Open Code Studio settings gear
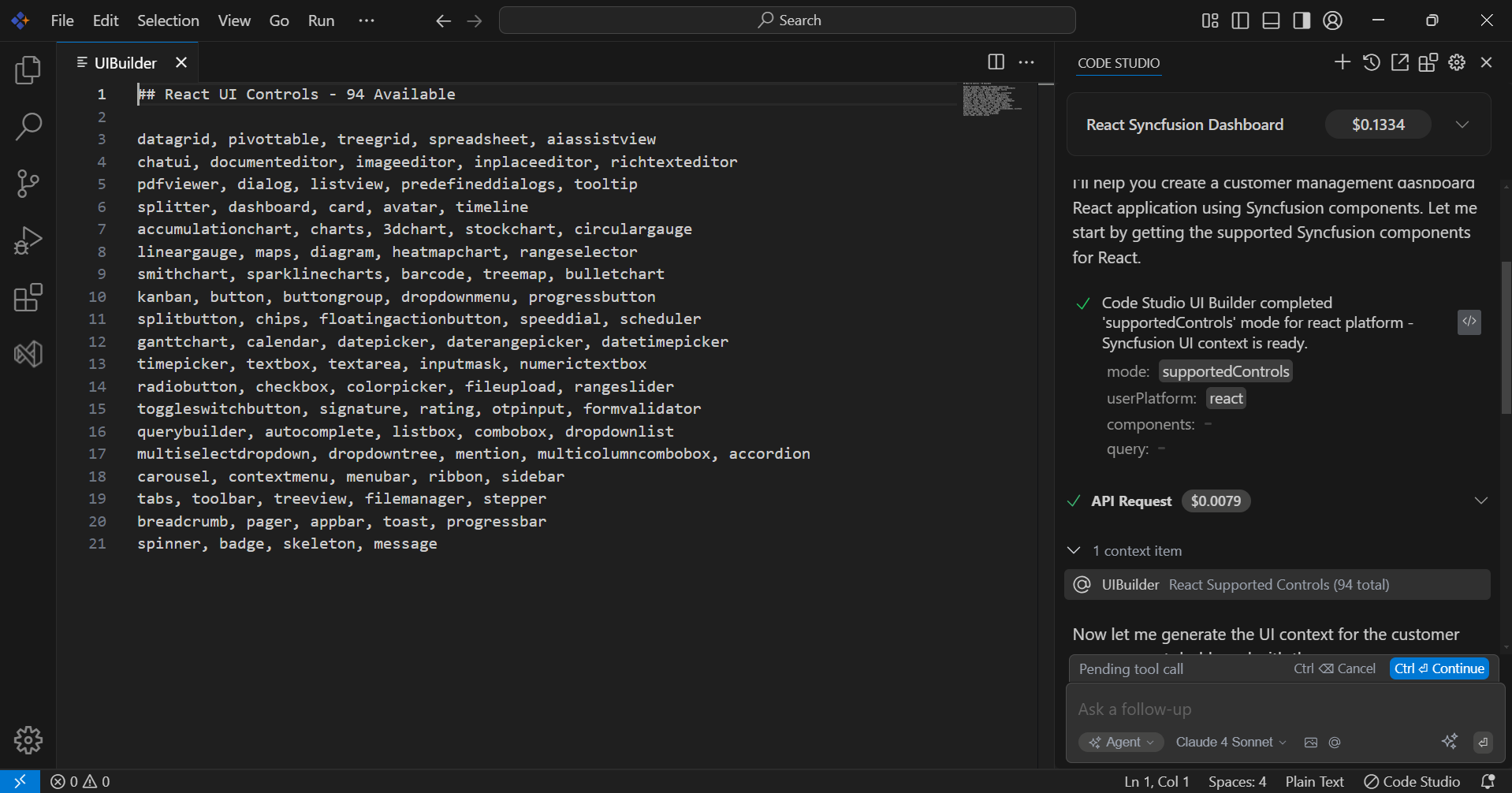The height and width of the screenshot is (793, 1512). (x=1457, y=62)
